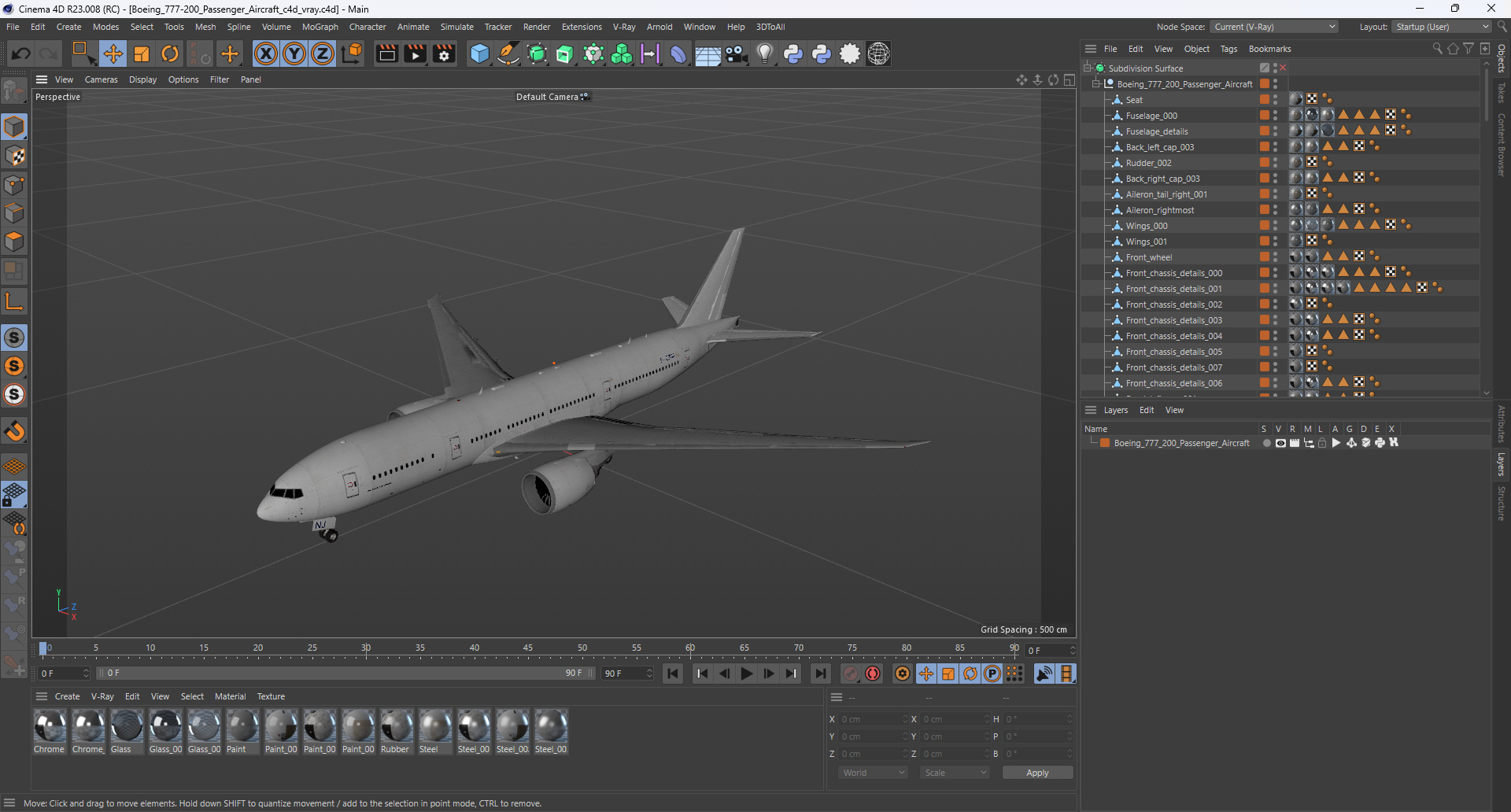The height and width of the screenshot is (812, 1511).
Task: Open material manager hamburger menu
Action: click(x=42, y=696)
